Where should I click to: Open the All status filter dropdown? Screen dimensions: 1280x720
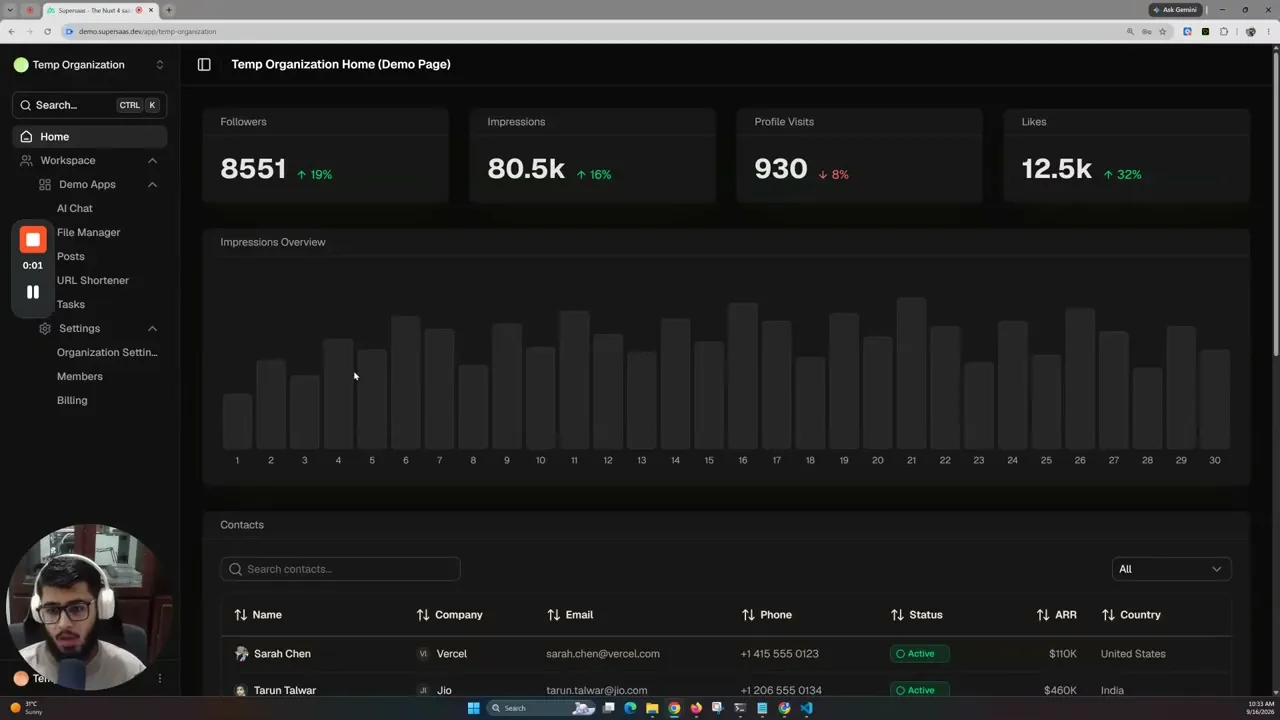coord(1171,569)
